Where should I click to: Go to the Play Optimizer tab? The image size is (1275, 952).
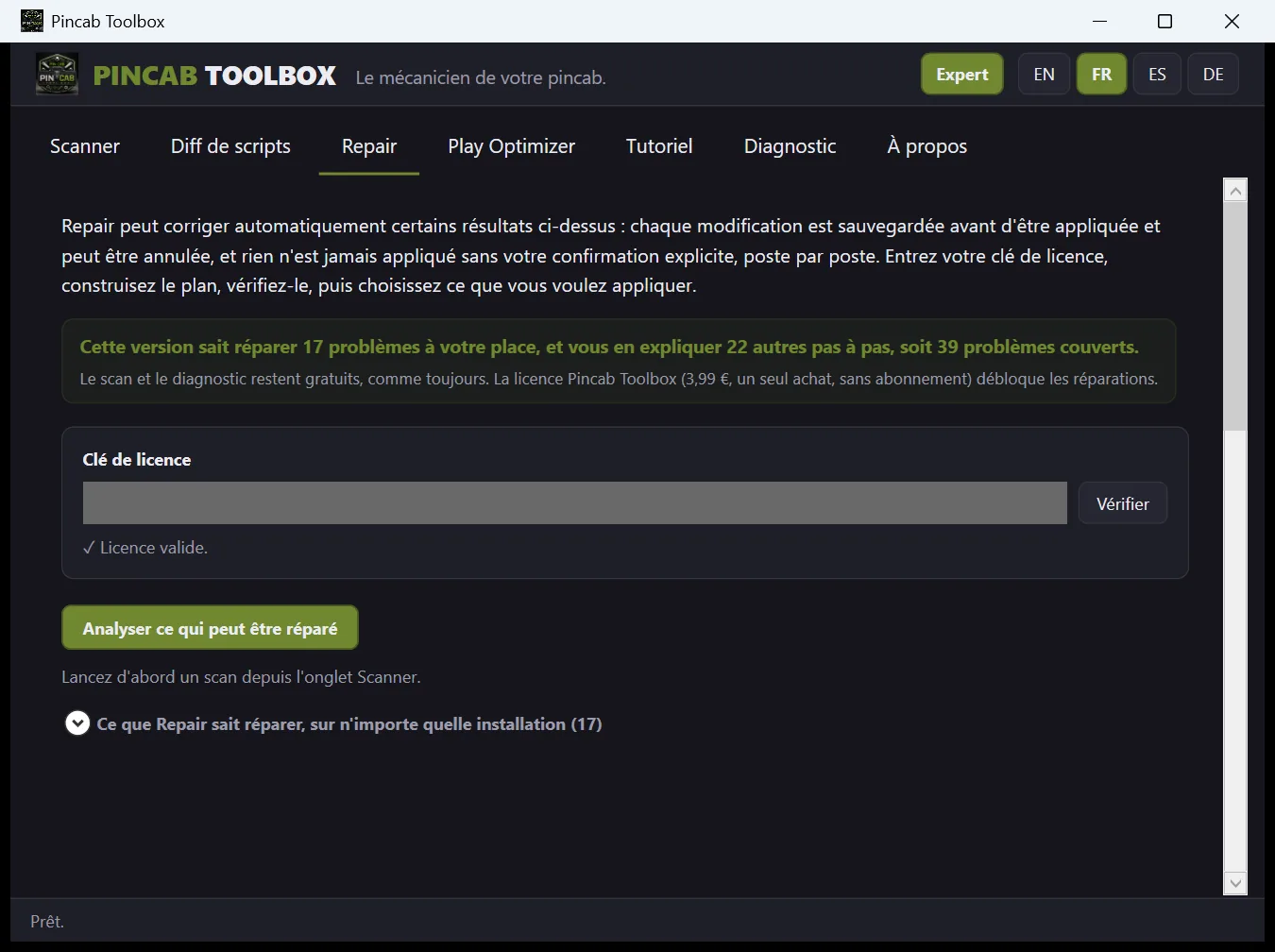(x=511, y=146)
